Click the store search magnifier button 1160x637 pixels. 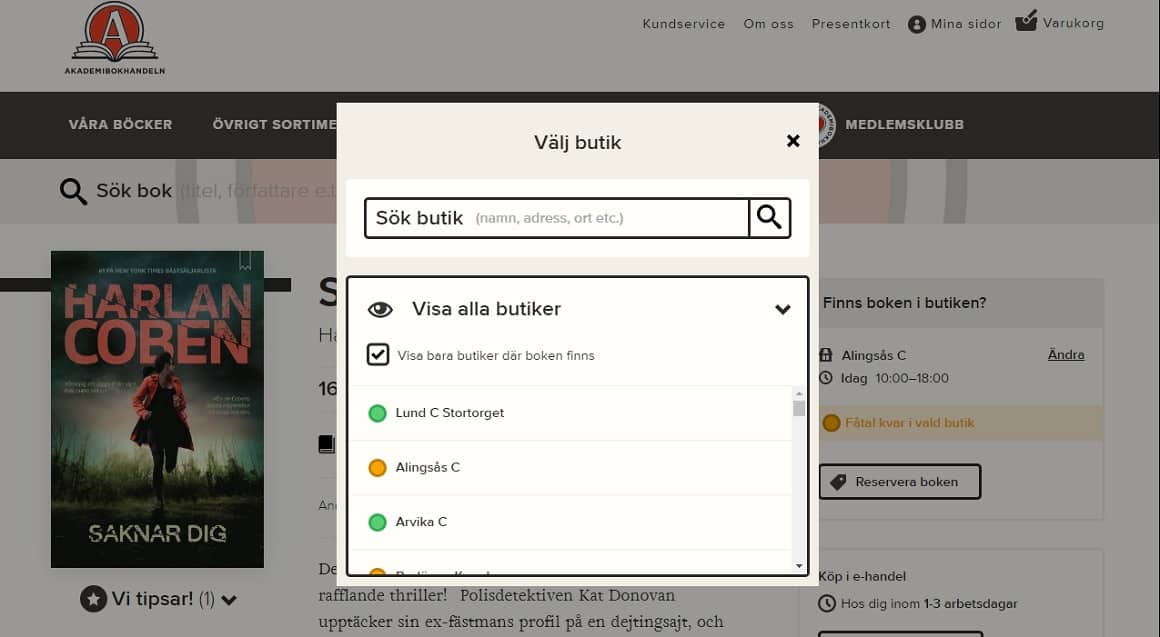pos(769,218)
